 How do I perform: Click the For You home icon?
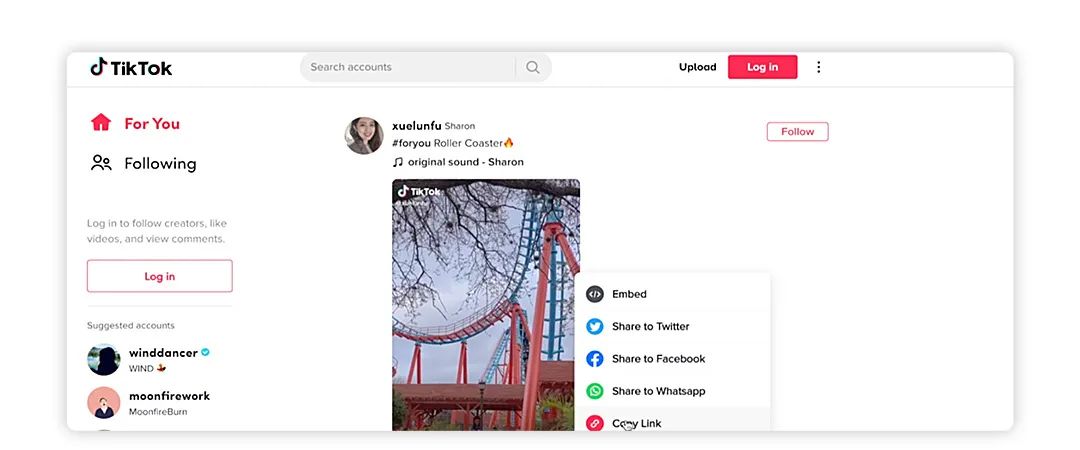click(101, 123)
